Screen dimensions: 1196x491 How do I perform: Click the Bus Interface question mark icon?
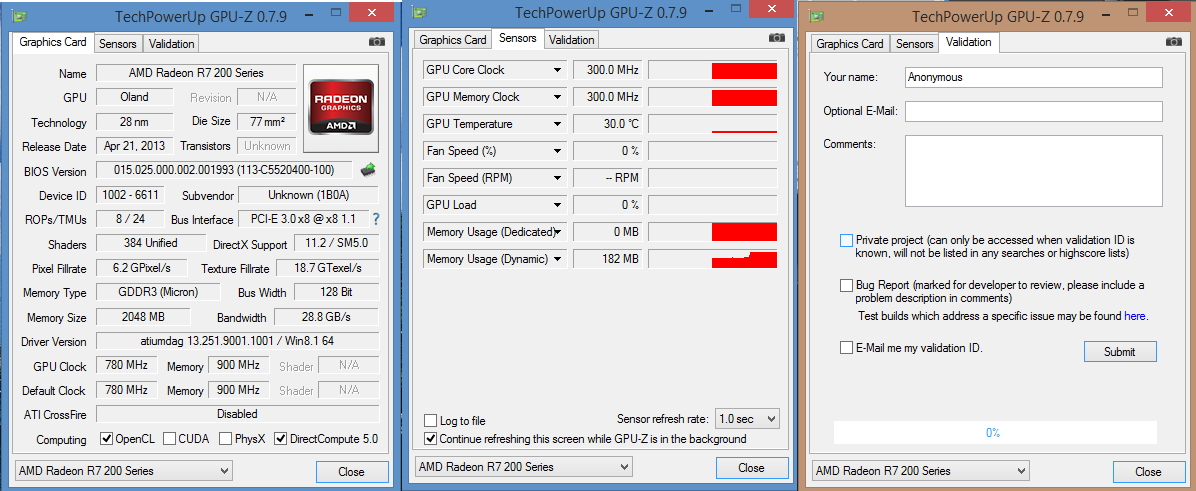point(375,220)
